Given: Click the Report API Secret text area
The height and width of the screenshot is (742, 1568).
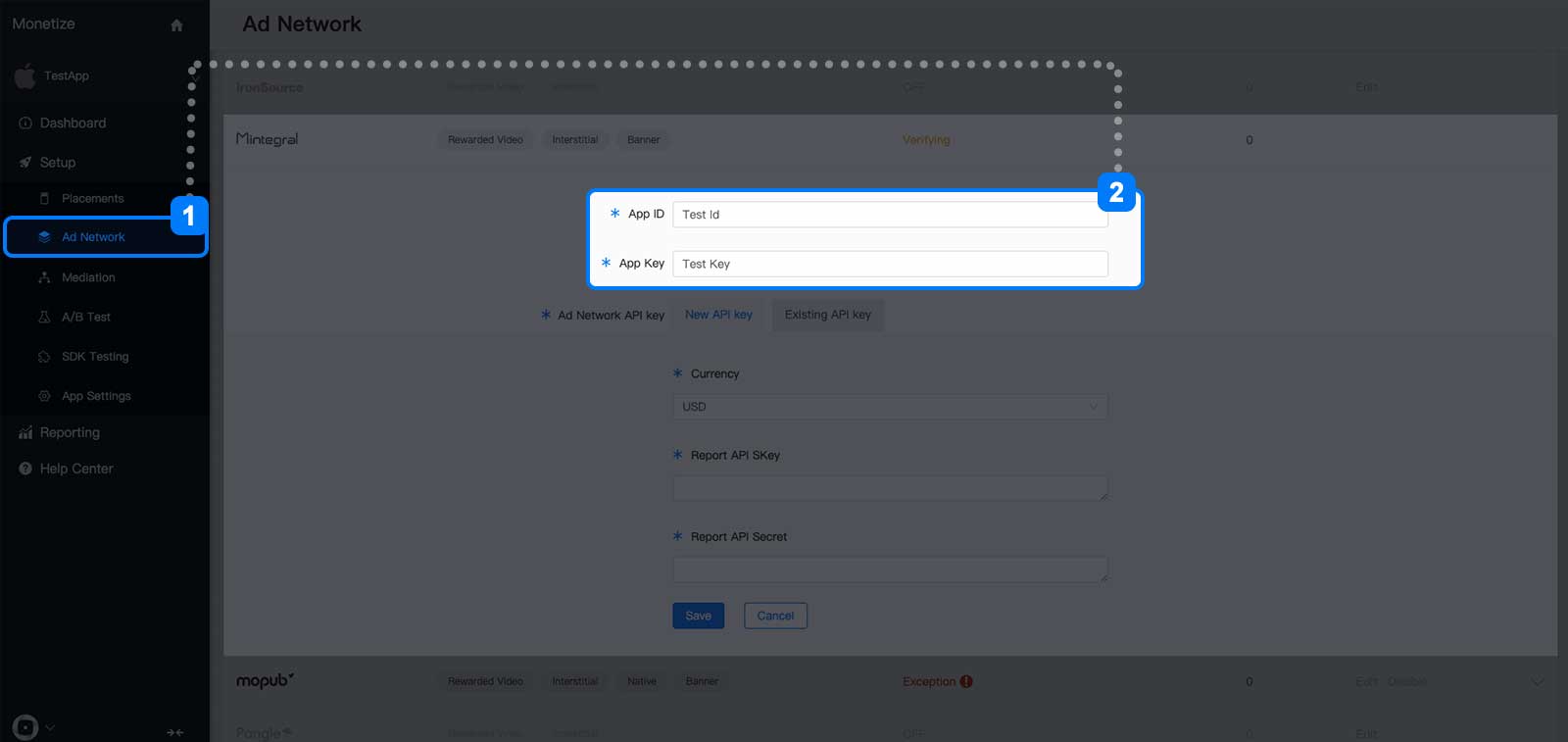Looking at the screenshot, I should click(890, 569).
